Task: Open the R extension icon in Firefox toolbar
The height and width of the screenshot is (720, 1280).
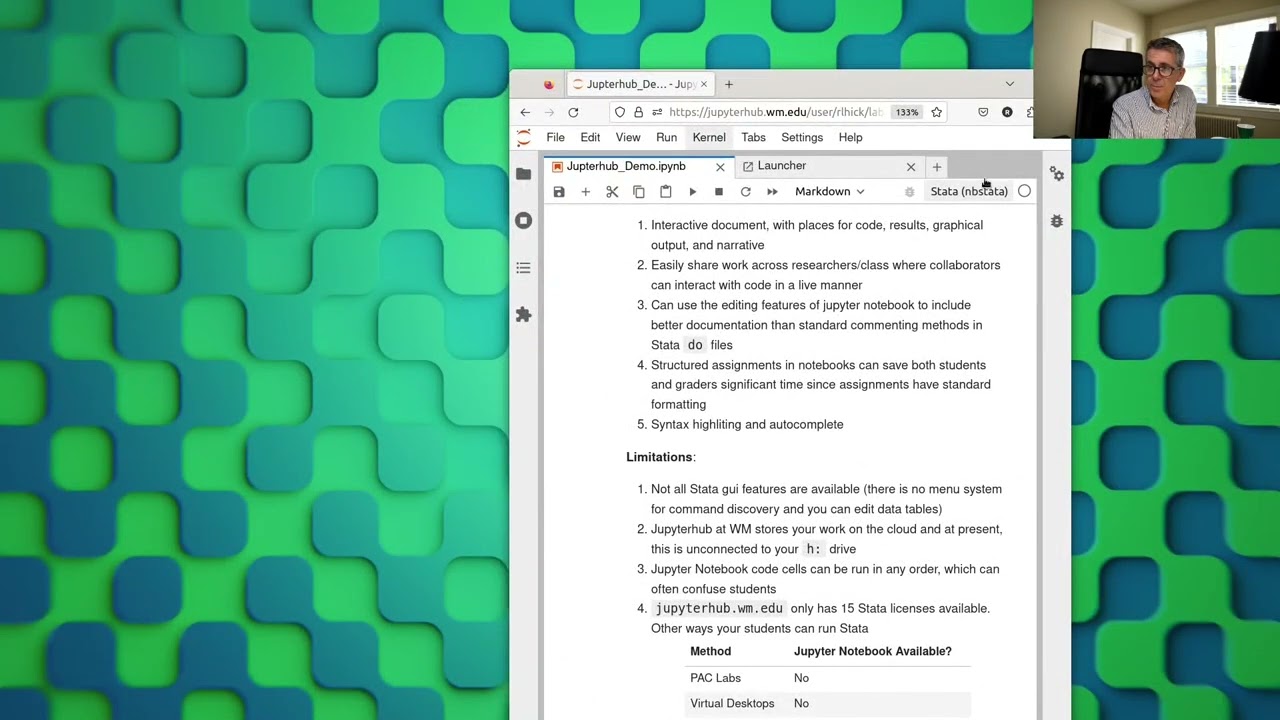Action: coord(1007,112)
